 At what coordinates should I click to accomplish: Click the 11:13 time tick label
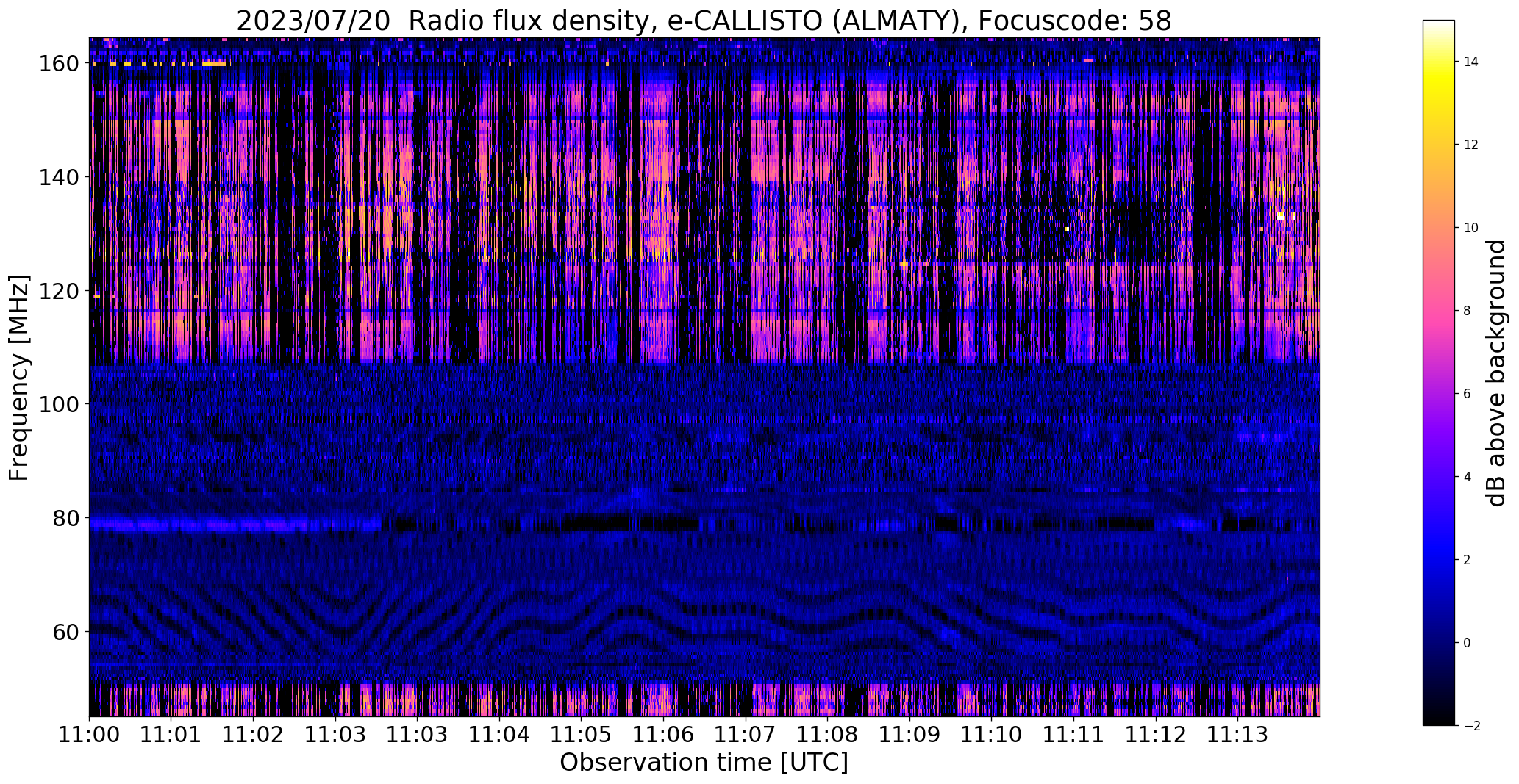[x=1238, y=735]
